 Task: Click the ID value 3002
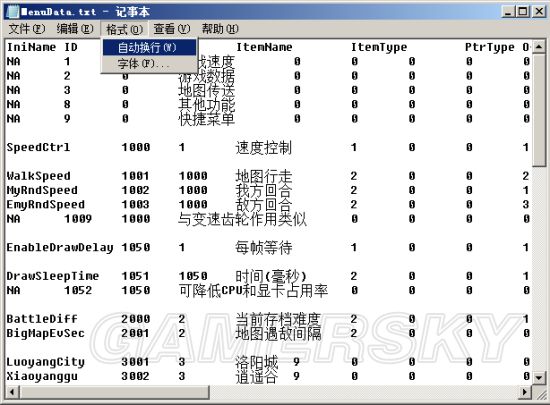click(x=136, y=376)
